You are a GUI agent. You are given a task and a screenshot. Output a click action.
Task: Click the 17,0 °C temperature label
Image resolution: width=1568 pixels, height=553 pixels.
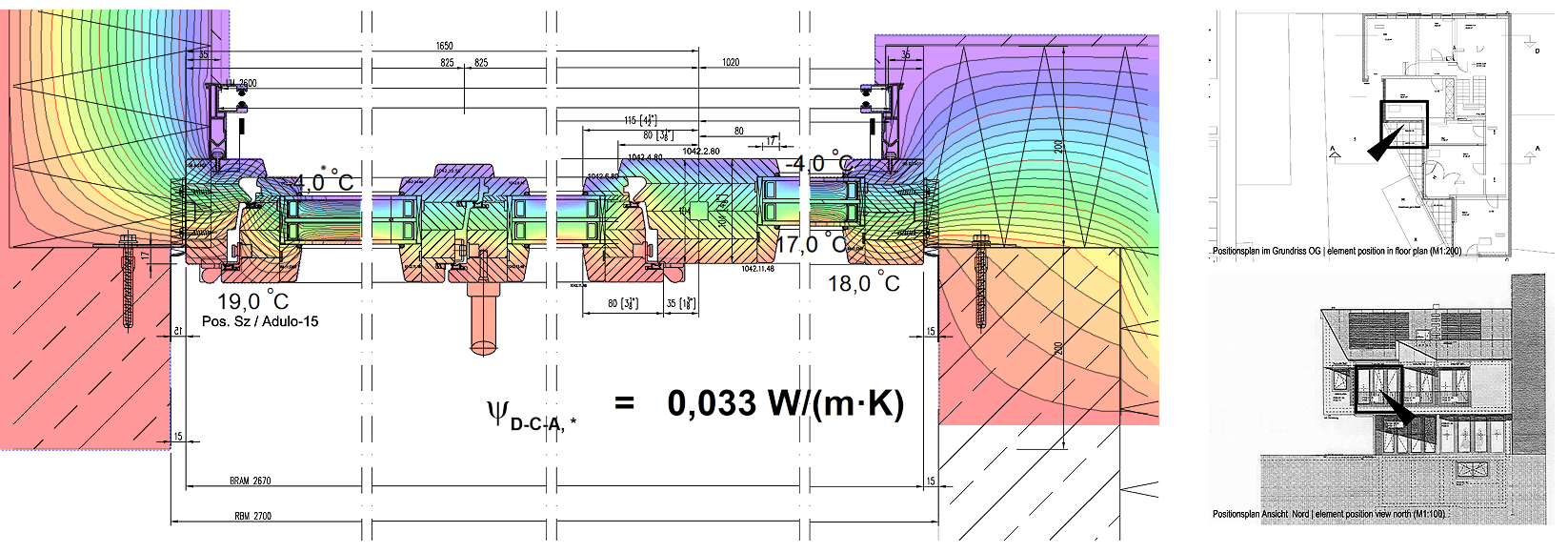pyautogui.click(x=812, y=244)
